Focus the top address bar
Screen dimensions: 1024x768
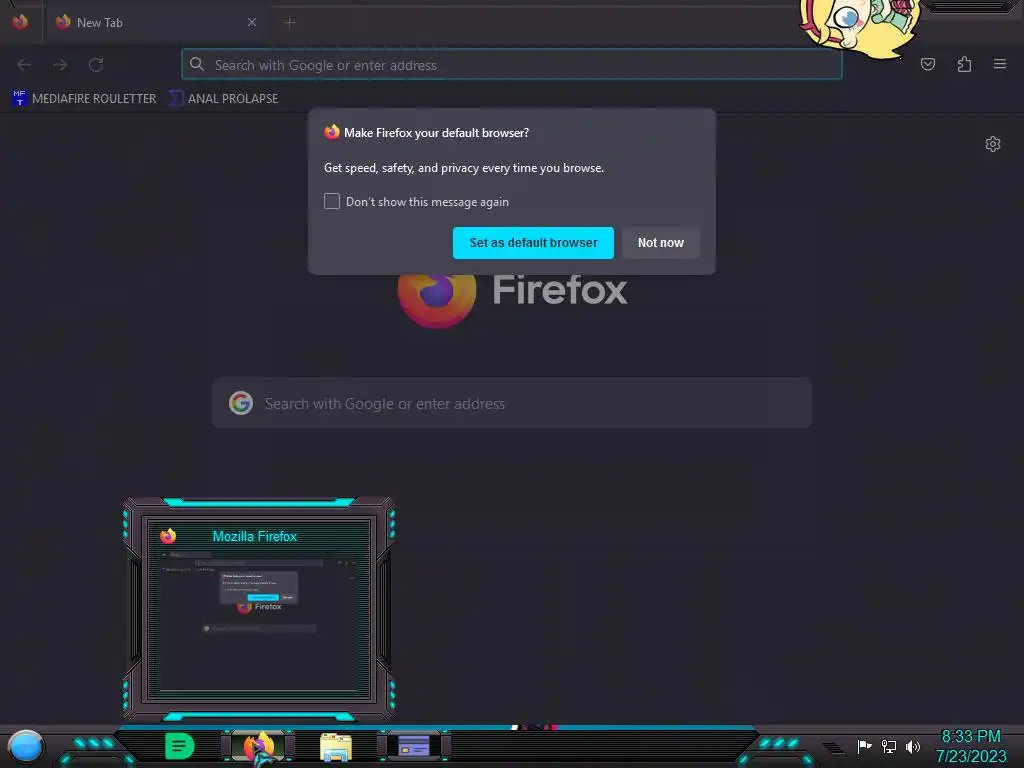click(511, 65)
